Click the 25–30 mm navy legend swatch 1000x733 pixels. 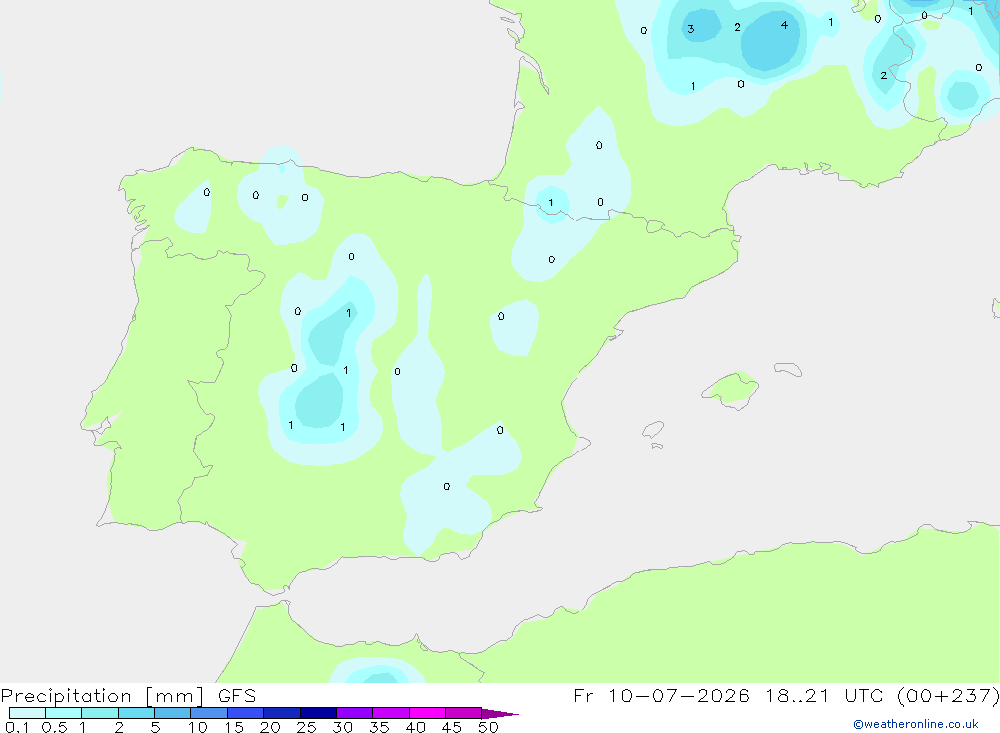pyautogui.click(x=318, y=713)
